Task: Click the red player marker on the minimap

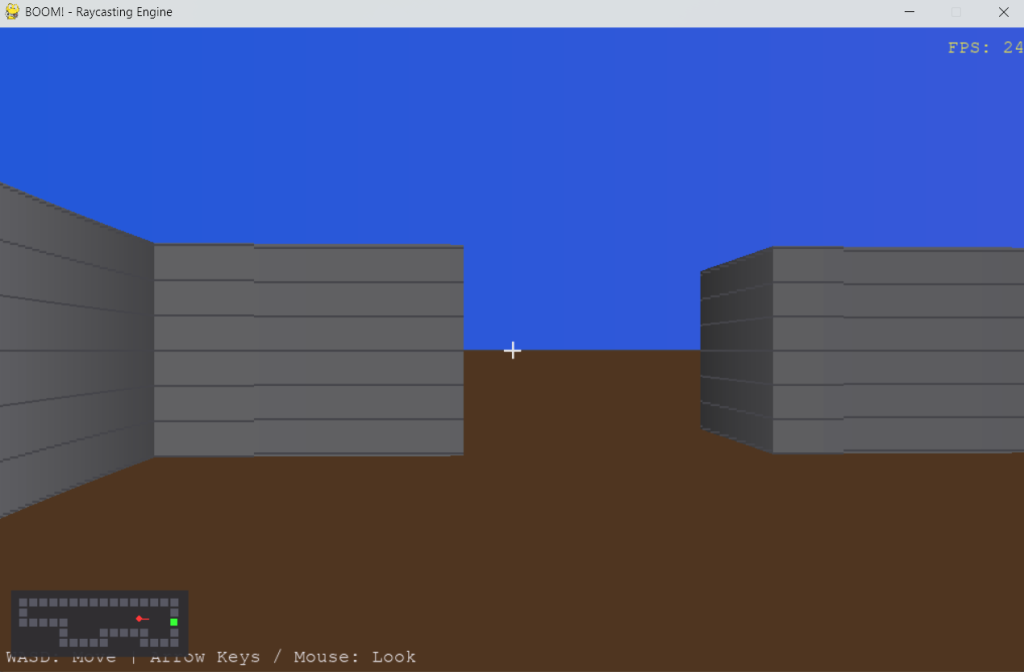Action: click(x=139, y=619)
